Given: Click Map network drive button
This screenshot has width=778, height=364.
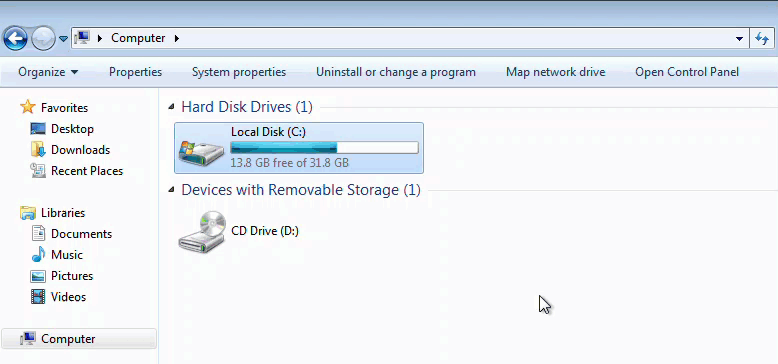Looking at the screenshot, I should point(556,72).
